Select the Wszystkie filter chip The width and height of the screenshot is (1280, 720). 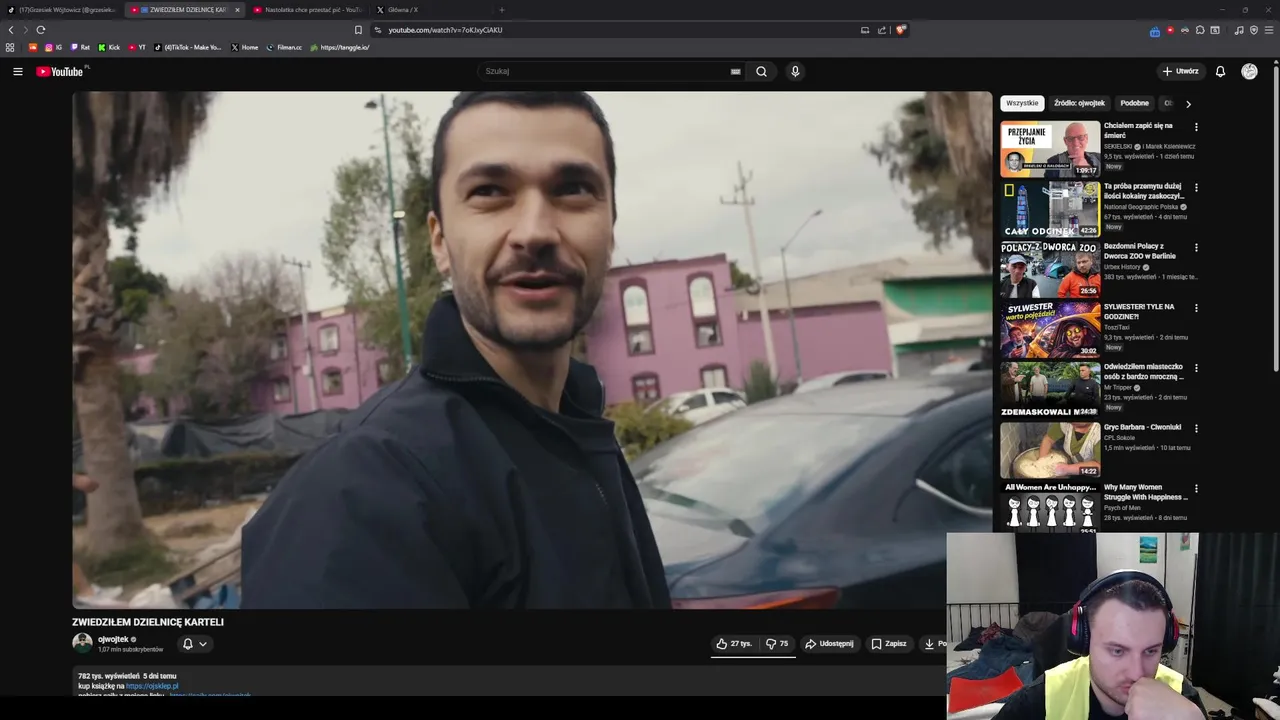[1022, 103]
